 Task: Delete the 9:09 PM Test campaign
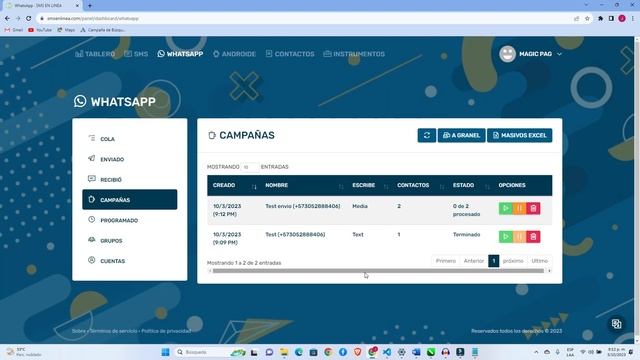pos(533,237)
